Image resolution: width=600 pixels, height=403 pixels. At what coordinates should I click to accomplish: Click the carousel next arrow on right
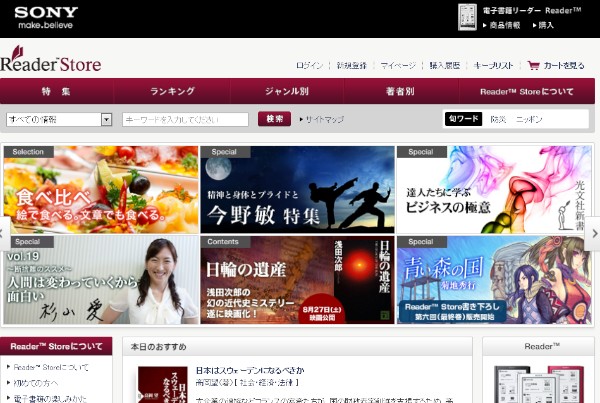tap(593, 233)
